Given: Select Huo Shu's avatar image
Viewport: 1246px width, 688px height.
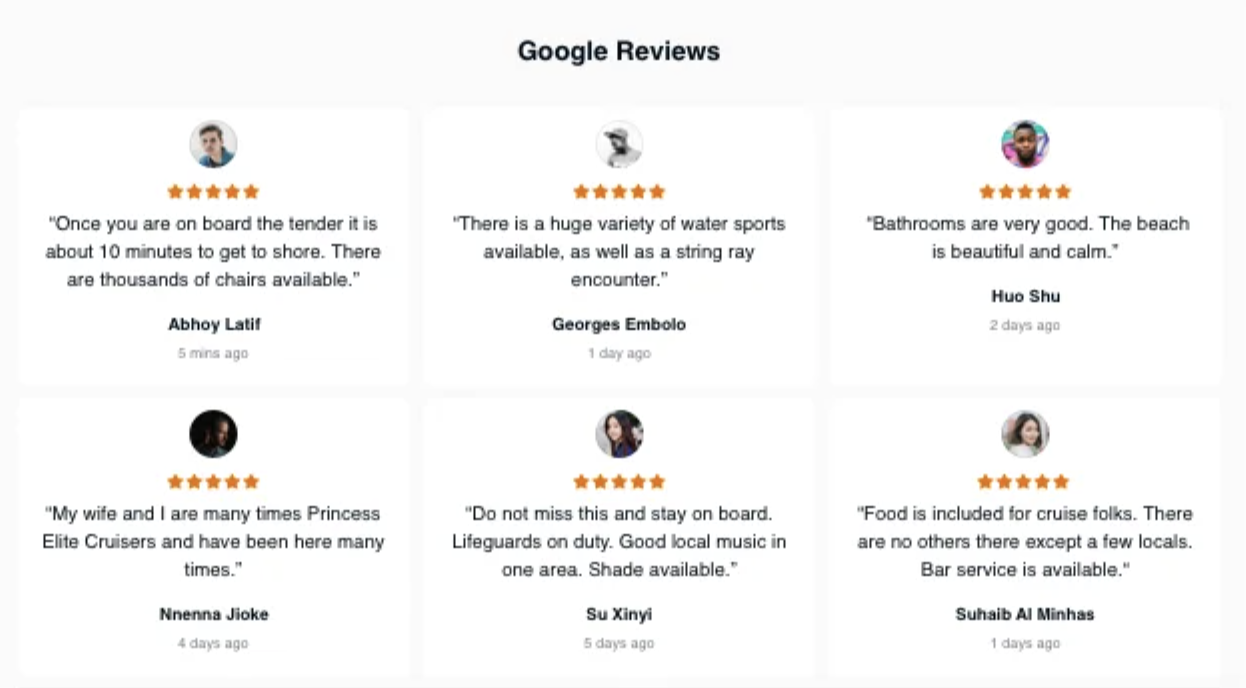Looking at the screenshot, I should [x=1025, y=144].
